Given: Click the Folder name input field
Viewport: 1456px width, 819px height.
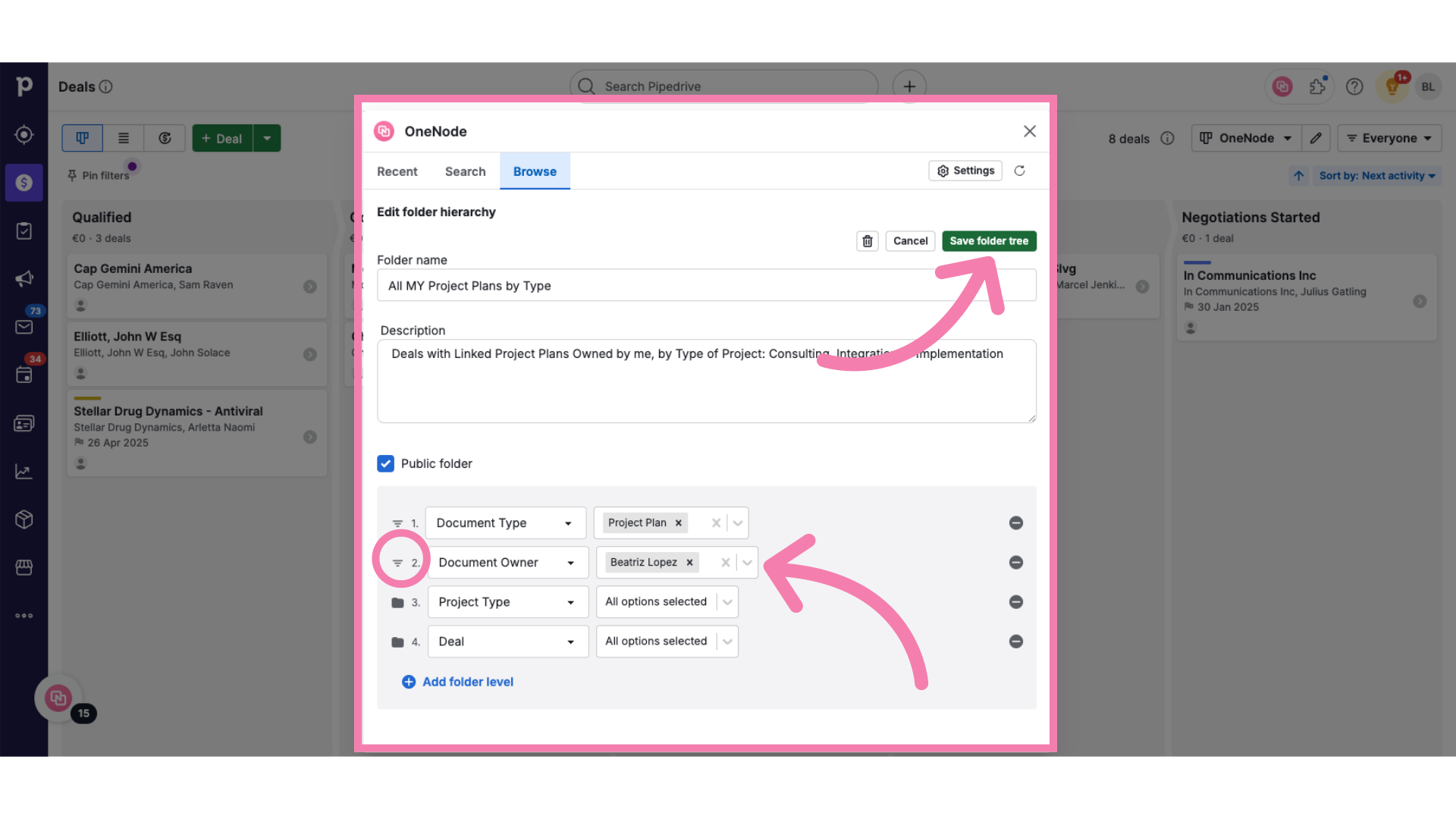Looking at the screenshot, I should point(707,285).
